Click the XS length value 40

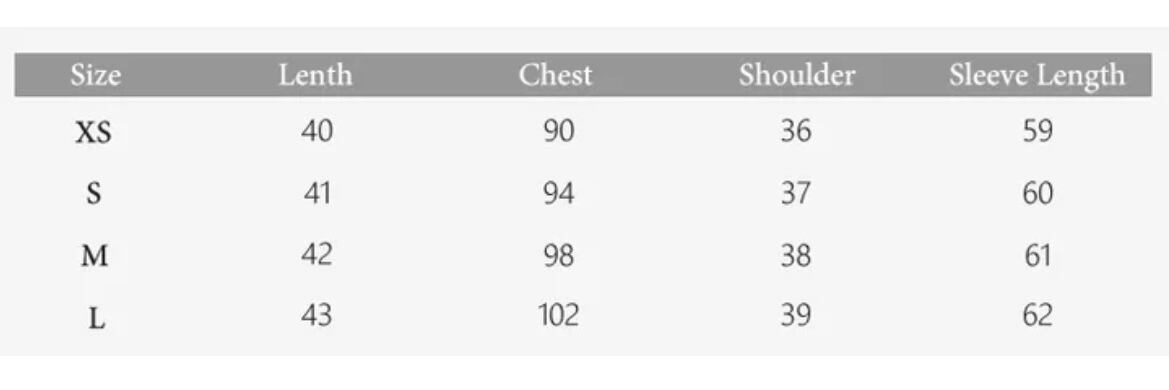click(x=317, y=132)
